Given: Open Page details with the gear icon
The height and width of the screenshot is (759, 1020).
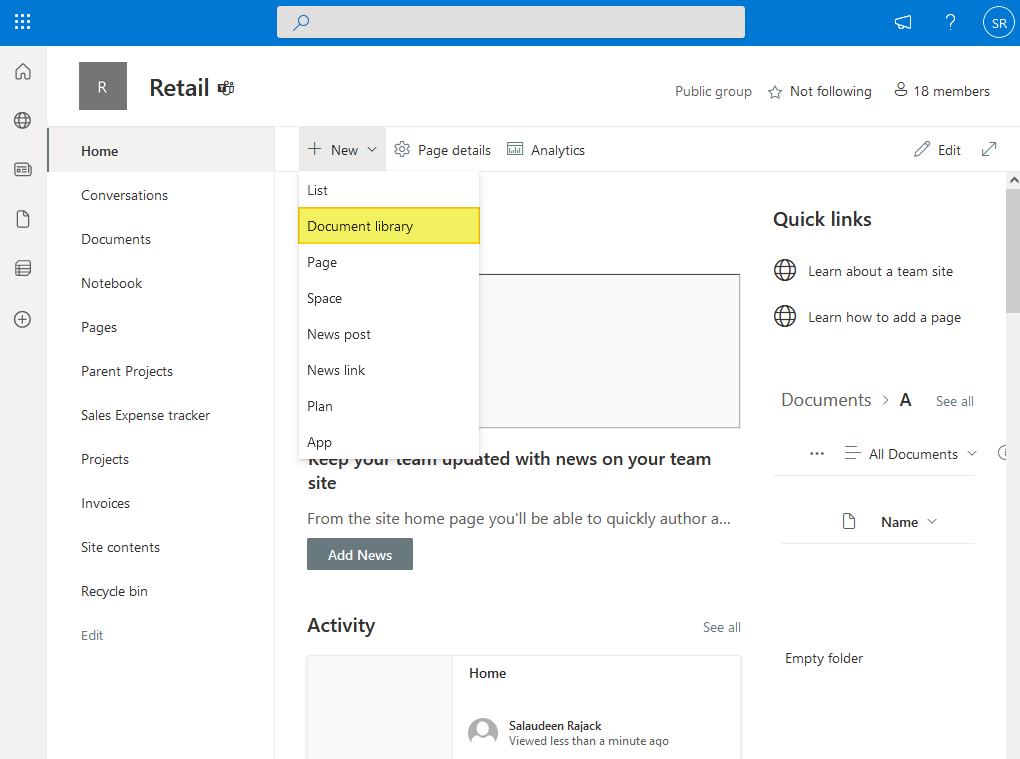Looking at the screenshot, I should (x=442, y=149).
